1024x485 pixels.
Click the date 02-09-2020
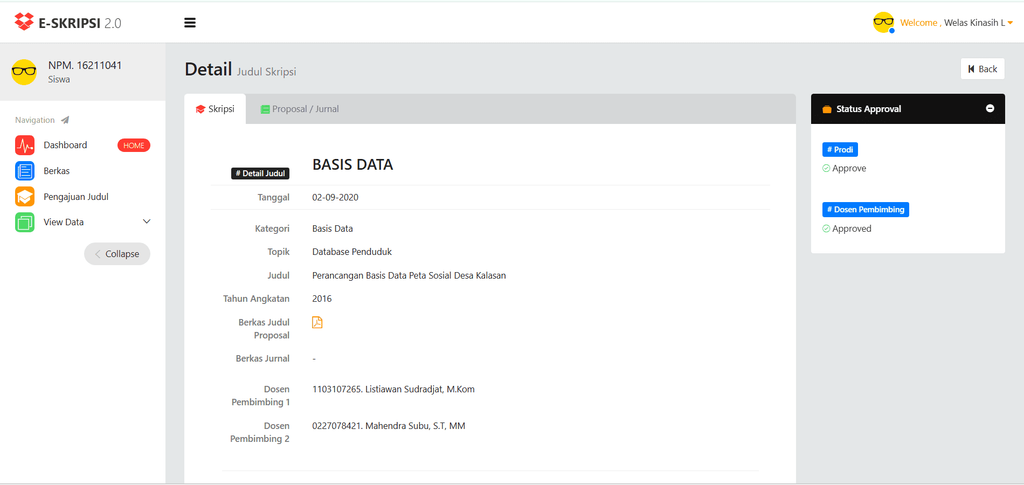[x=335, y=197]
